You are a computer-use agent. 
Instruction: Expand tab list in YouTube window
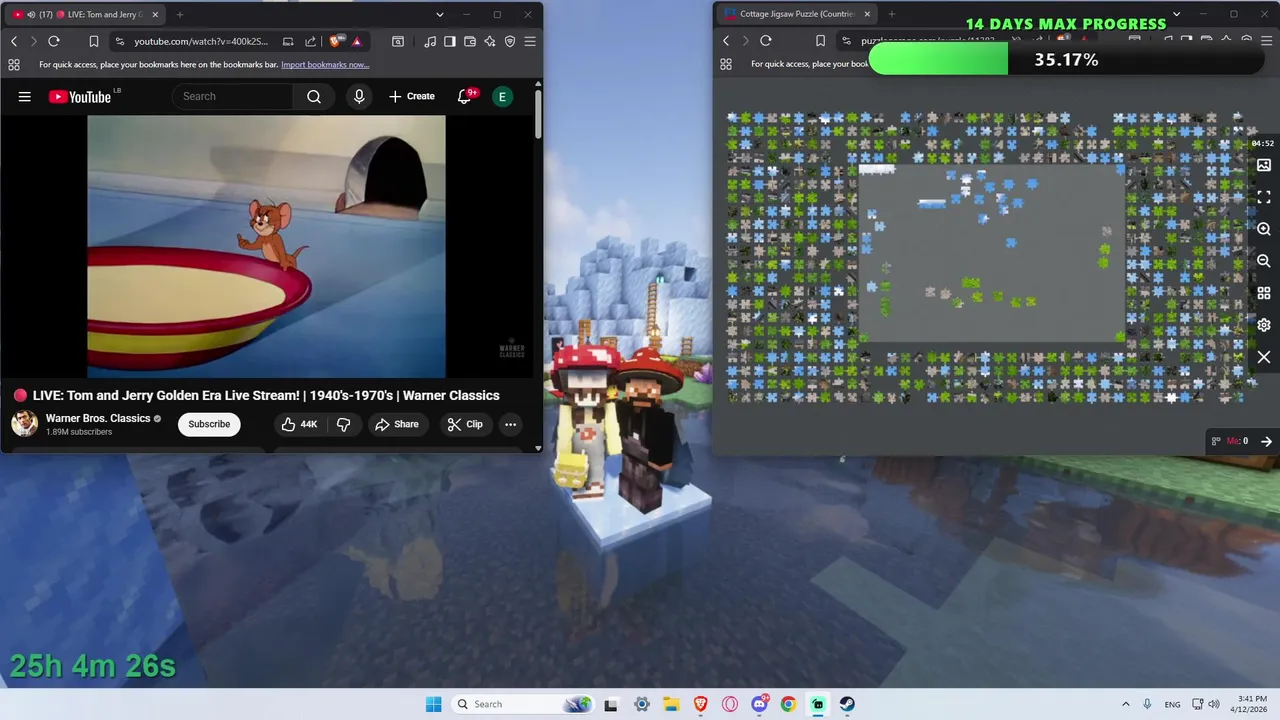tap(439, 15)
